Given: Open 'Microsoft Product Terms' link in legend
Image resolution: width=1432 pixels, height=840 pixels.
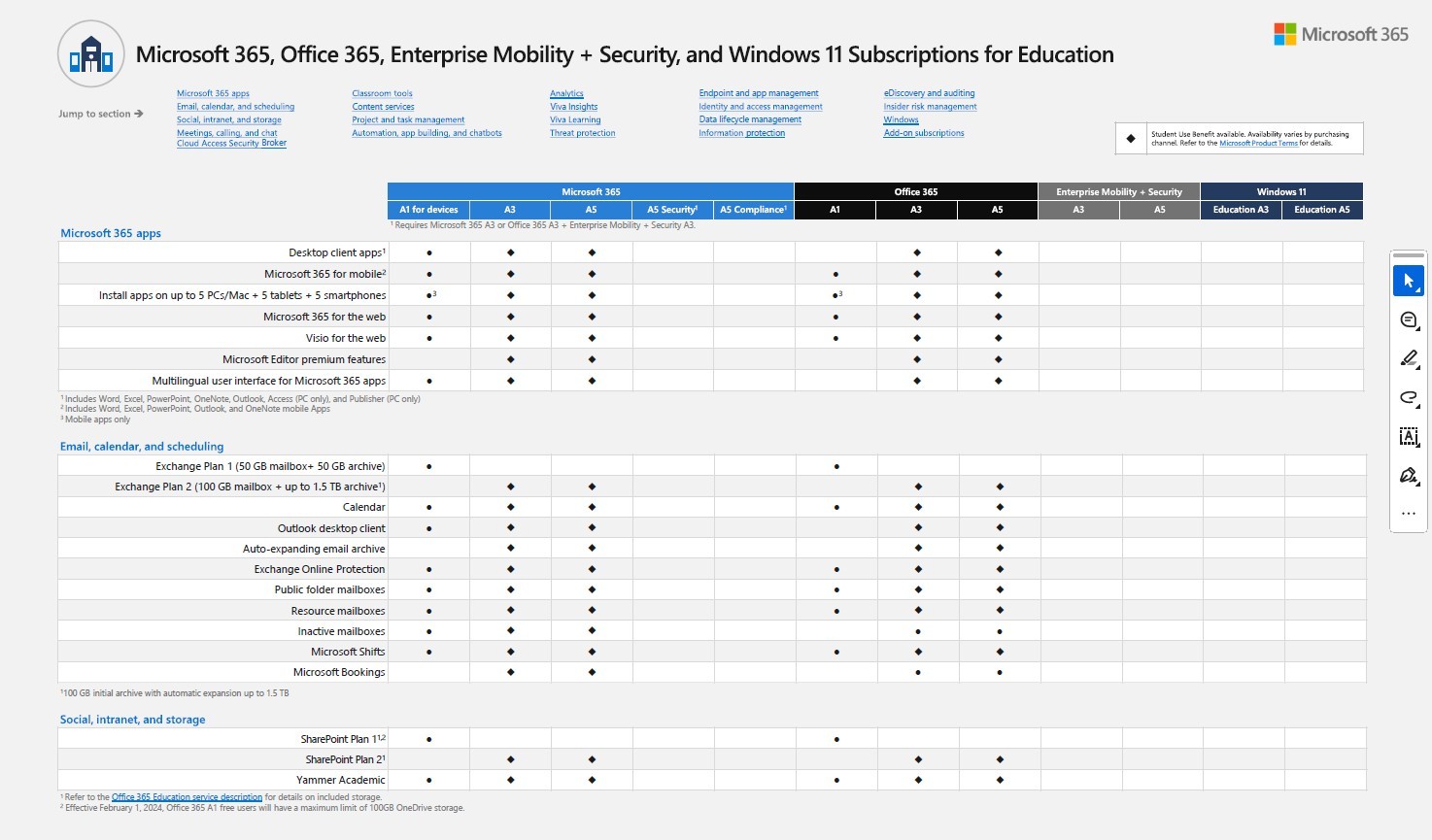Looking at the screenshot, I should [1258, 144].
